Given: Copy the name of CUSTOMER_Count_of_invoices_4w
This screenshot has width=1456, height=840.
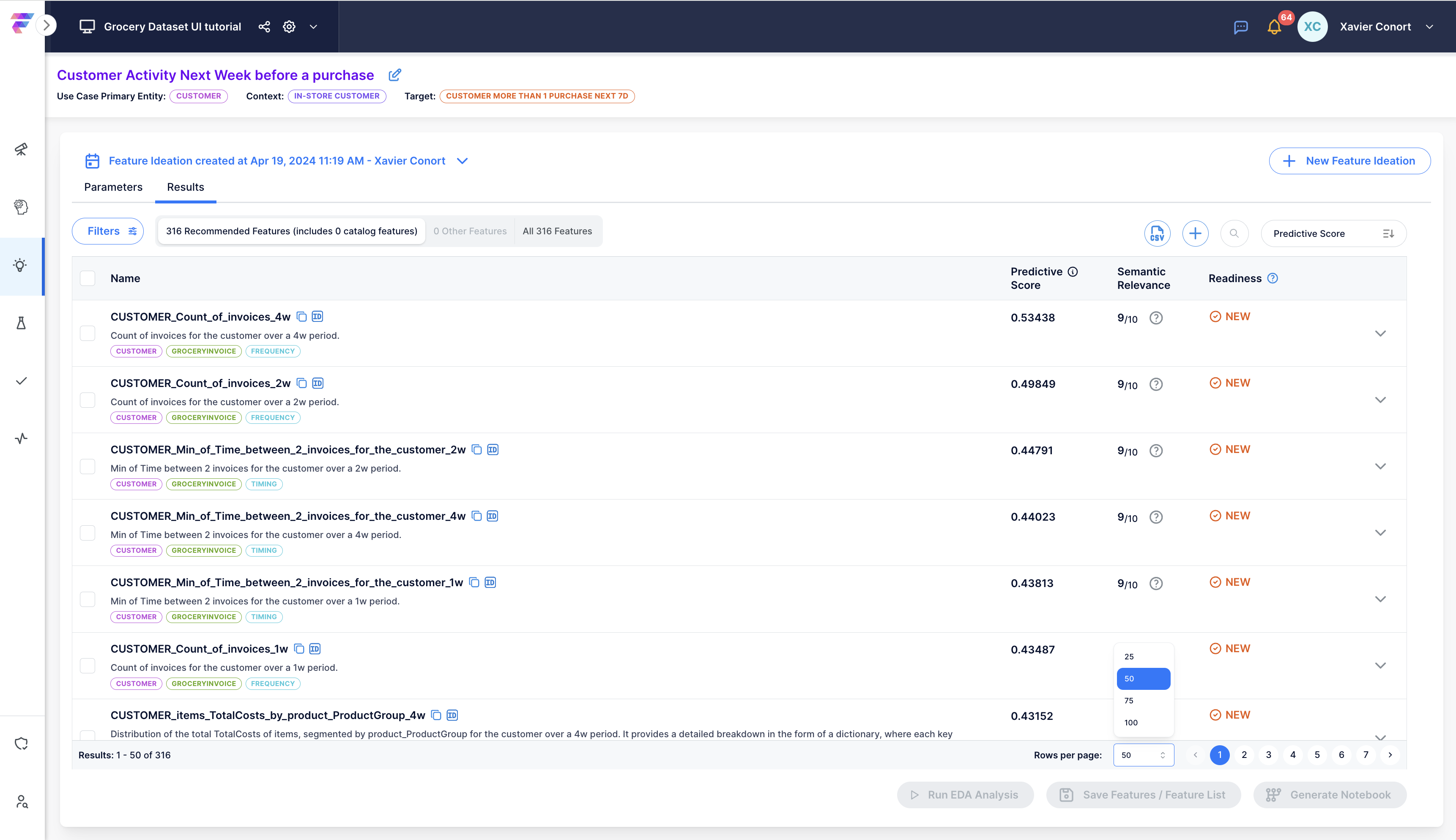Looking at the screenshot, I should tap(301, 316).
